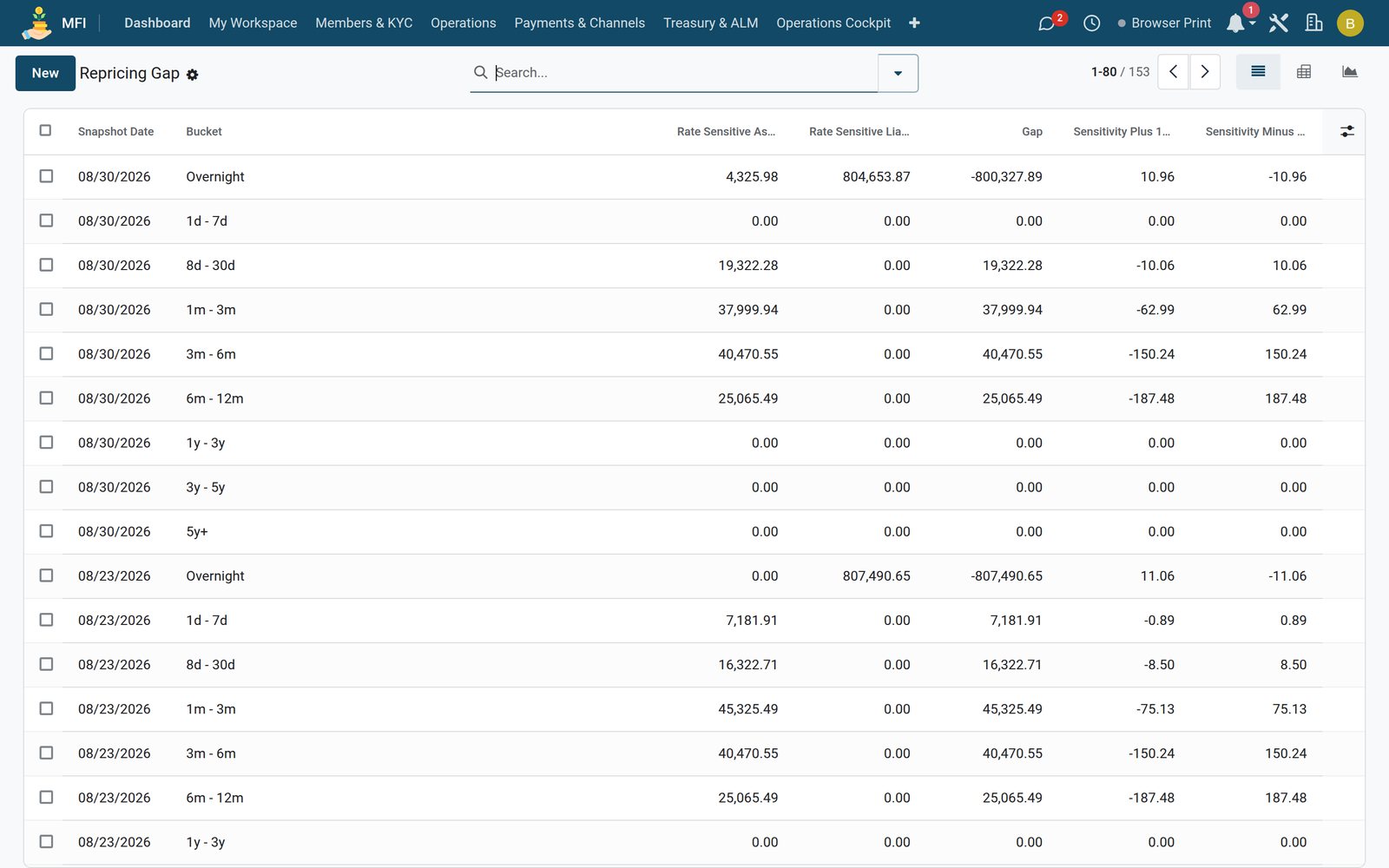Sort by Snapshot Date column header
1389x868 pixels.
[115, 132]
